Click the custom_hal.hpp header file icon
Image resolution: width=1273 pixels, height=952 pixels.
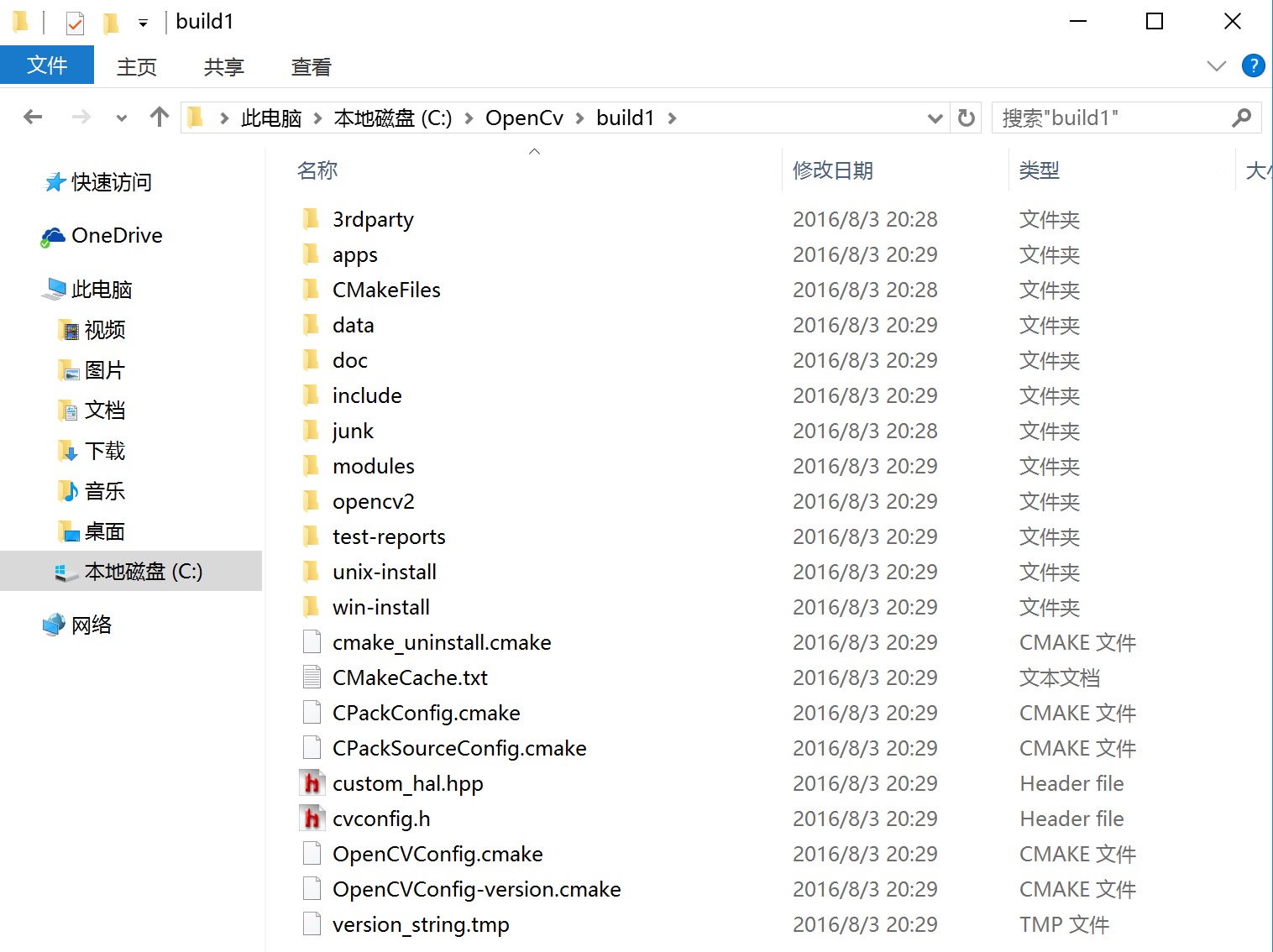312,783
